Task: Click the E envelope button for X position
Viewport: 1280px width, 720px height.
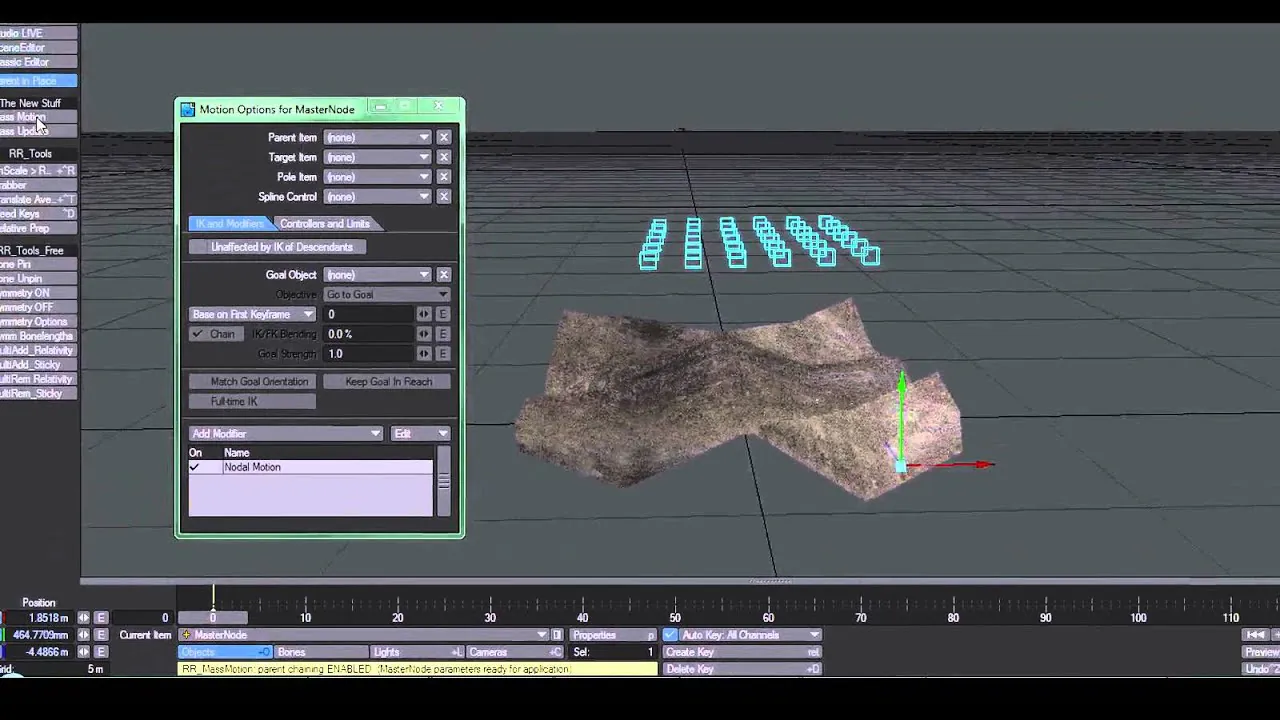Action: point(101,618)
